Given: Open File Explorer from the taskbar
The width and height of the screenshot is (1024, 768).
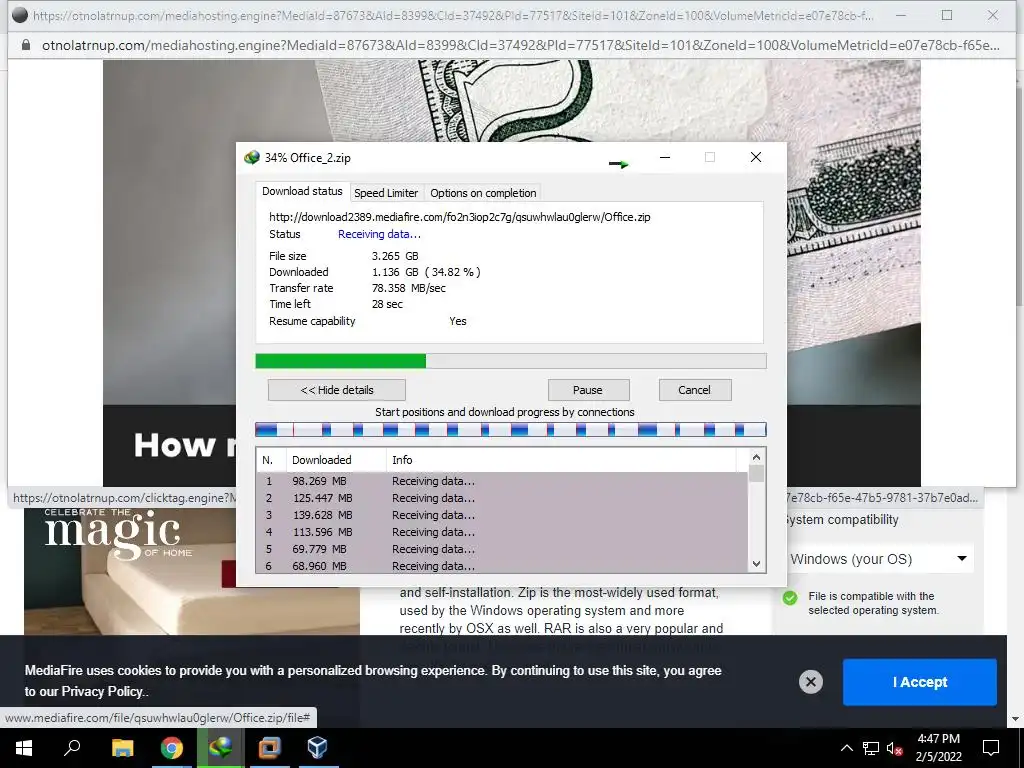Looking at the screenshot, I should tap(122, 748).
